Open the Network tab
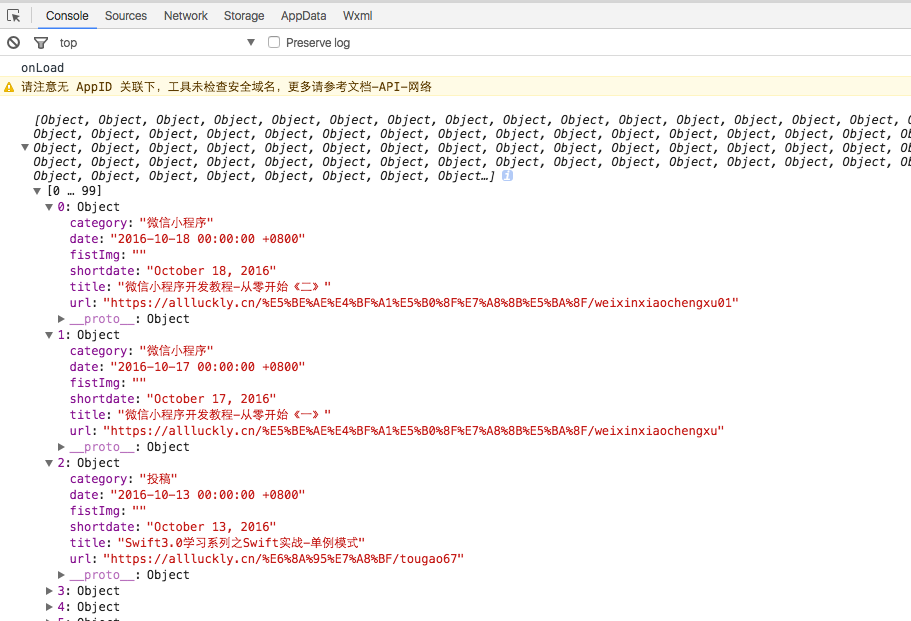 (186, 16)
